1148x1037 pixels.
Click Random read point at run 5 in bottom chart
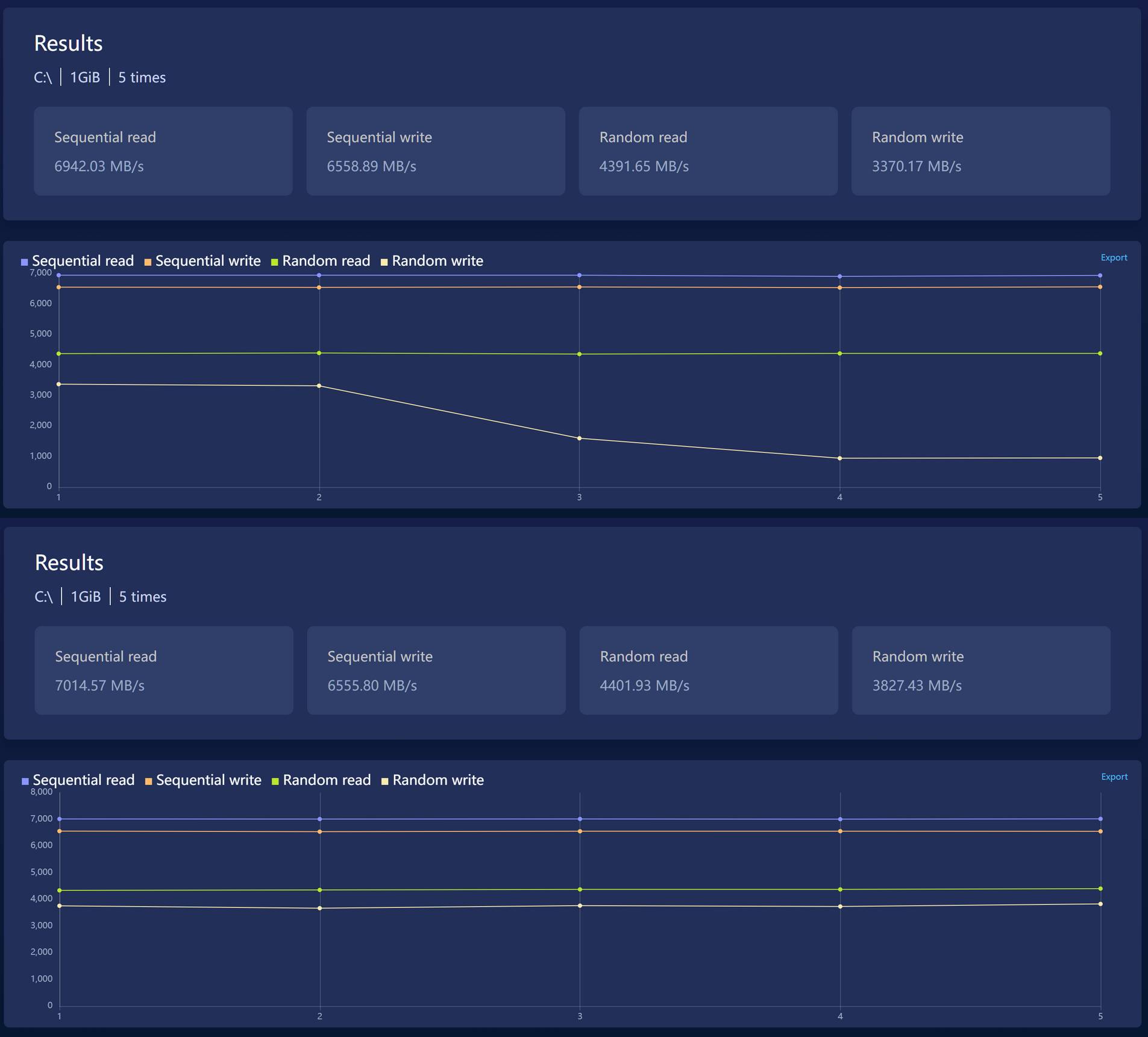click(x=1100, y=889)
